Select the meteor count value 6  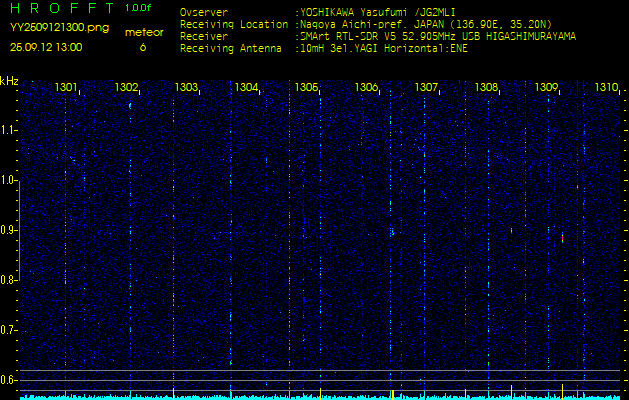coord(142,47)
